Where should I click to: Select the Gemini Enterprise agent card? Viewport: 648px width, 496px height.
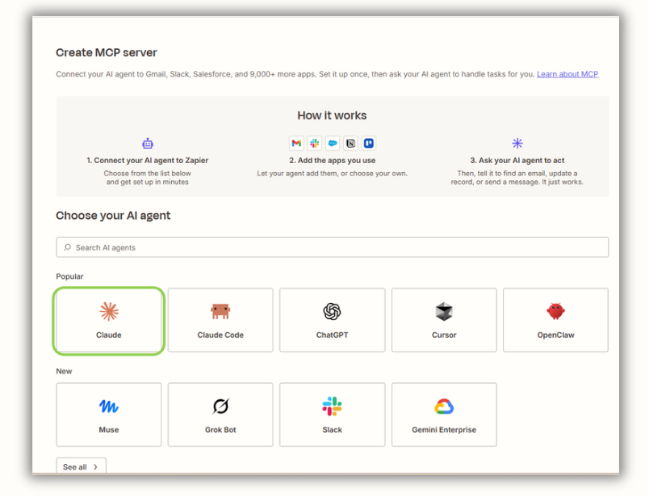(444, 415)
